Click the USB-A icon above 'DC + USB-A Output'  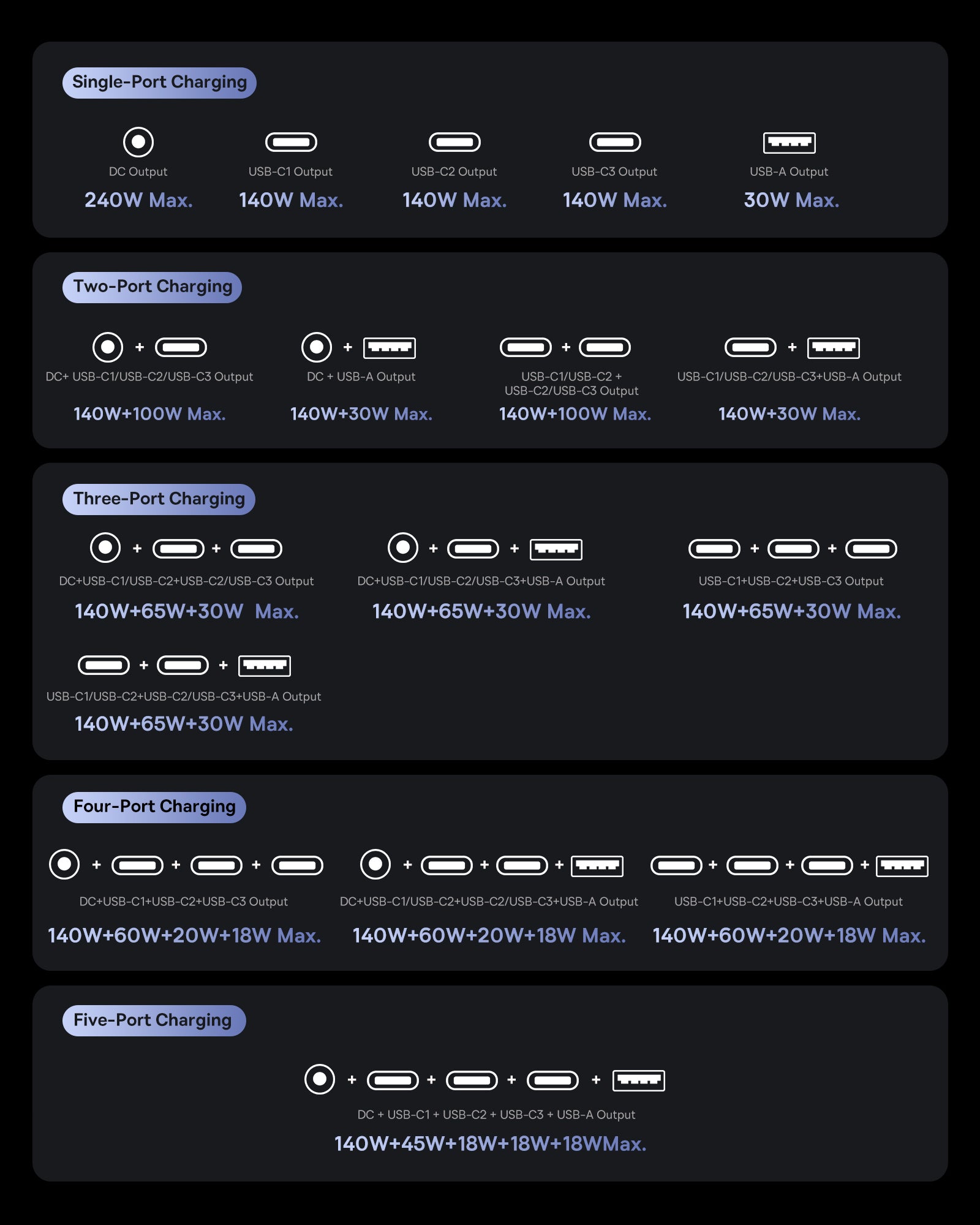(390, 348)
